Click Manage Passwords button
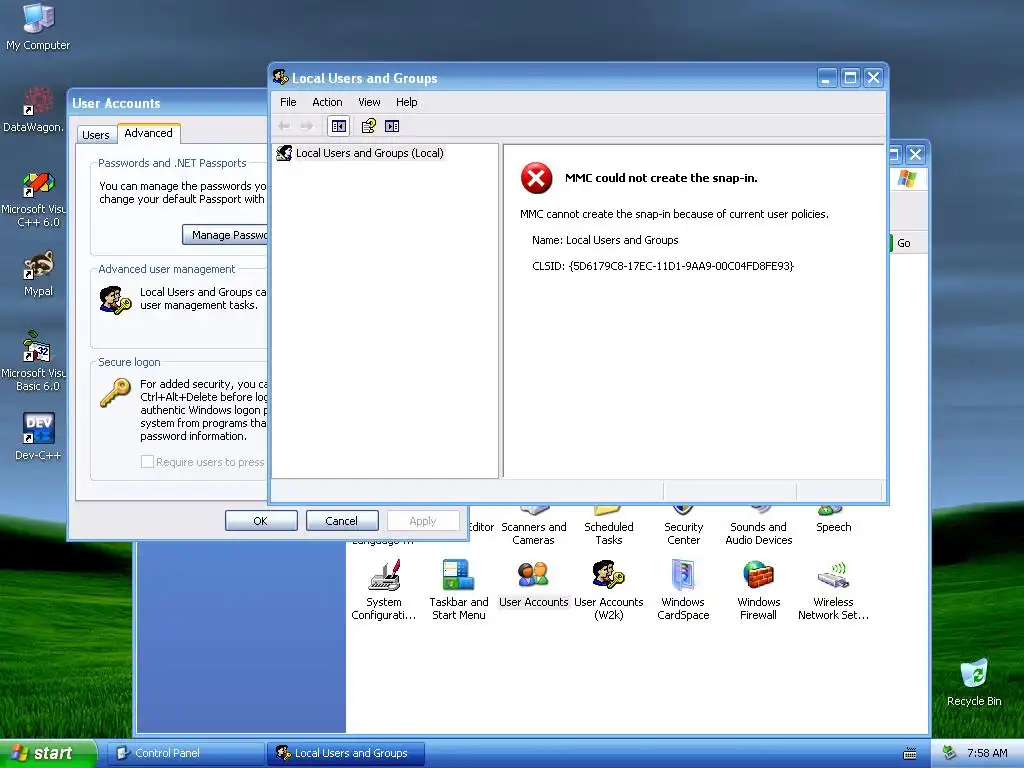The height and width of the screenshot is (768, 1024). (x=225, y=235)
